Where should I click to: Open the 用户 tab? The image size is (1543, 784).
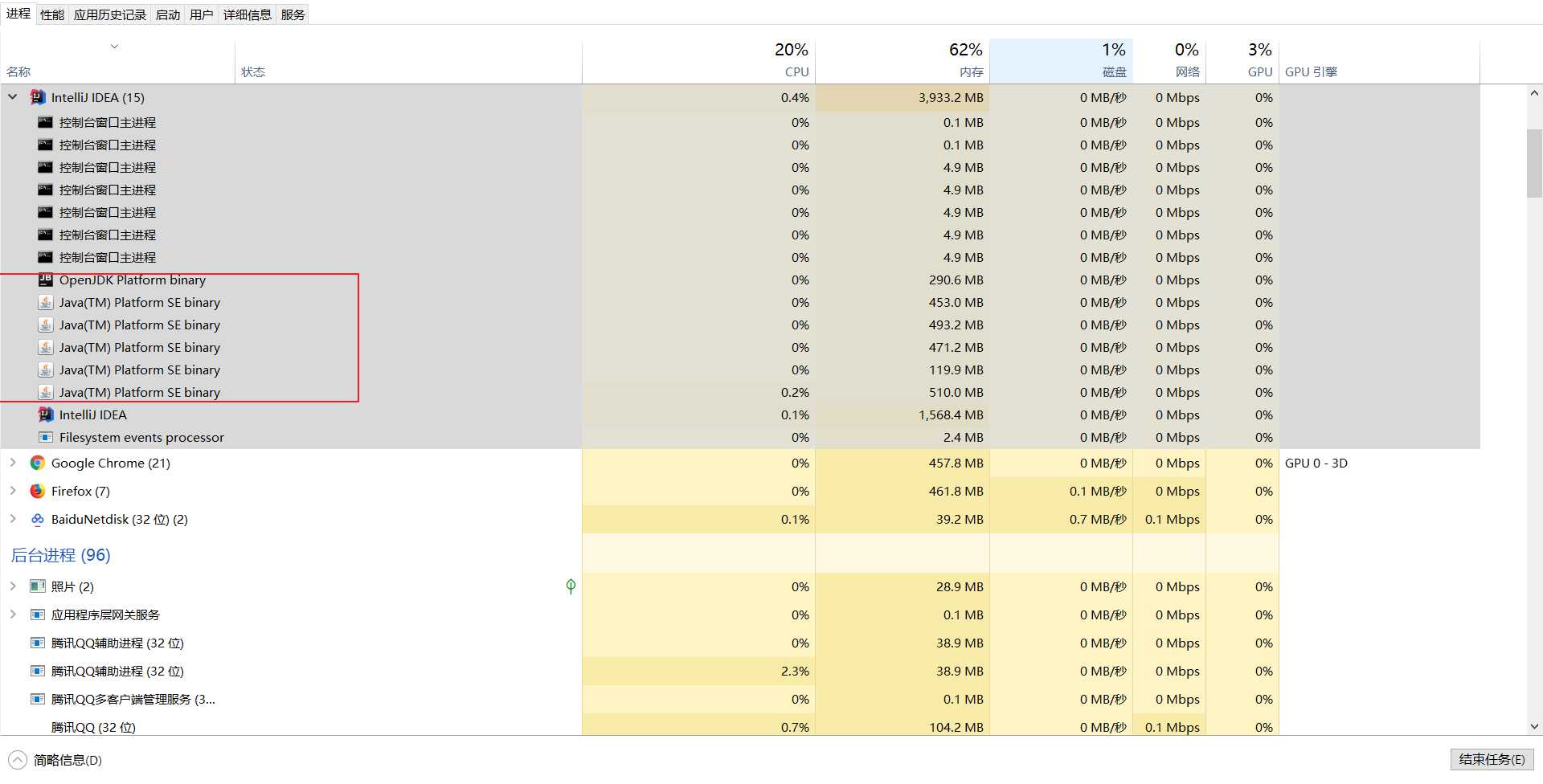tap(202, 14)
